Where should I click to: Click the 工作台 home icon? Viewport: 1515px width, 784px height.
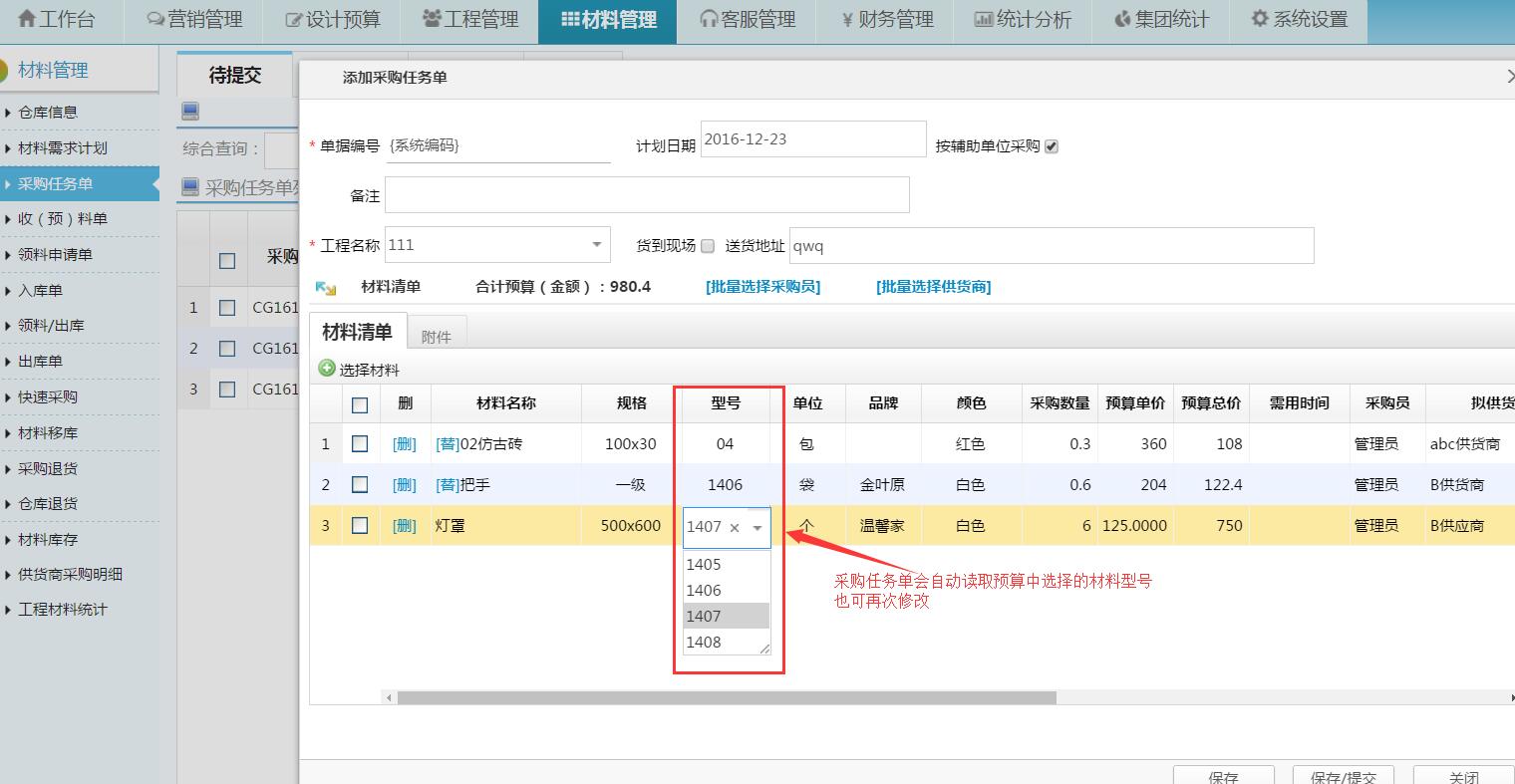point(27,19)
